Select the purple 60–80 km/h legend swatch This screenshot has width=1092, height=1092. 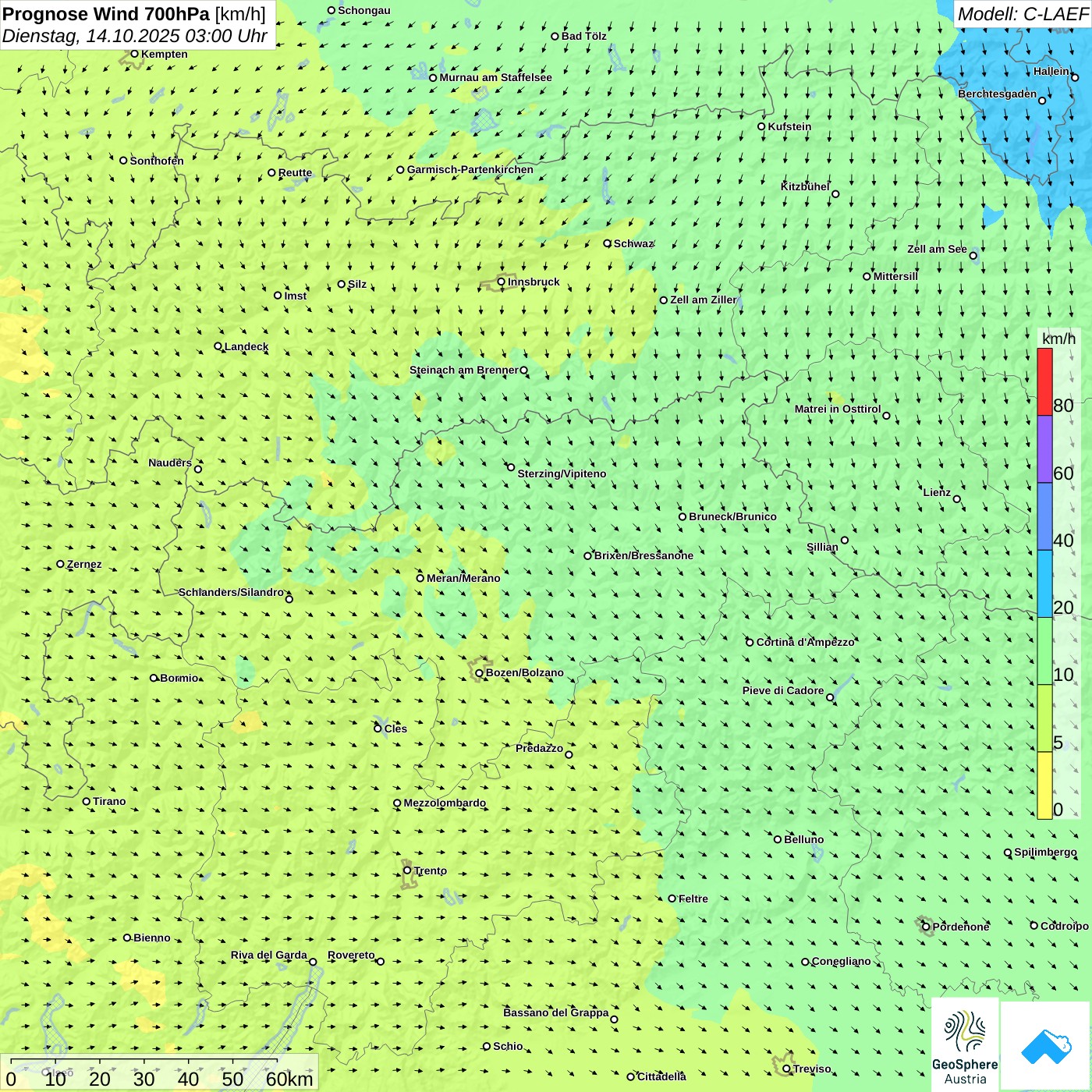[x=1044, y=449]
